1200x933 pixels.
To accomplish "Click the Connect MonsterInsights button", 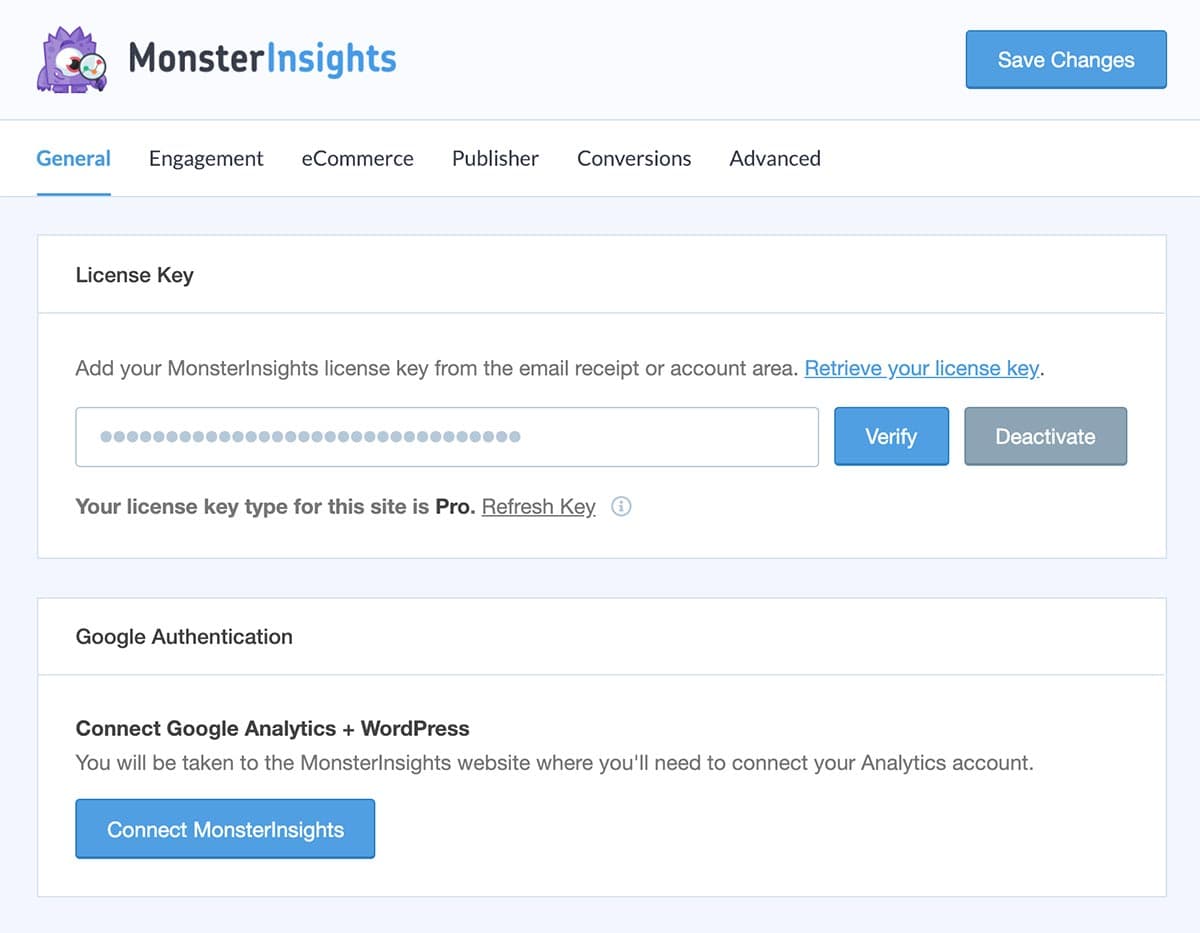I will click(225, 828).
